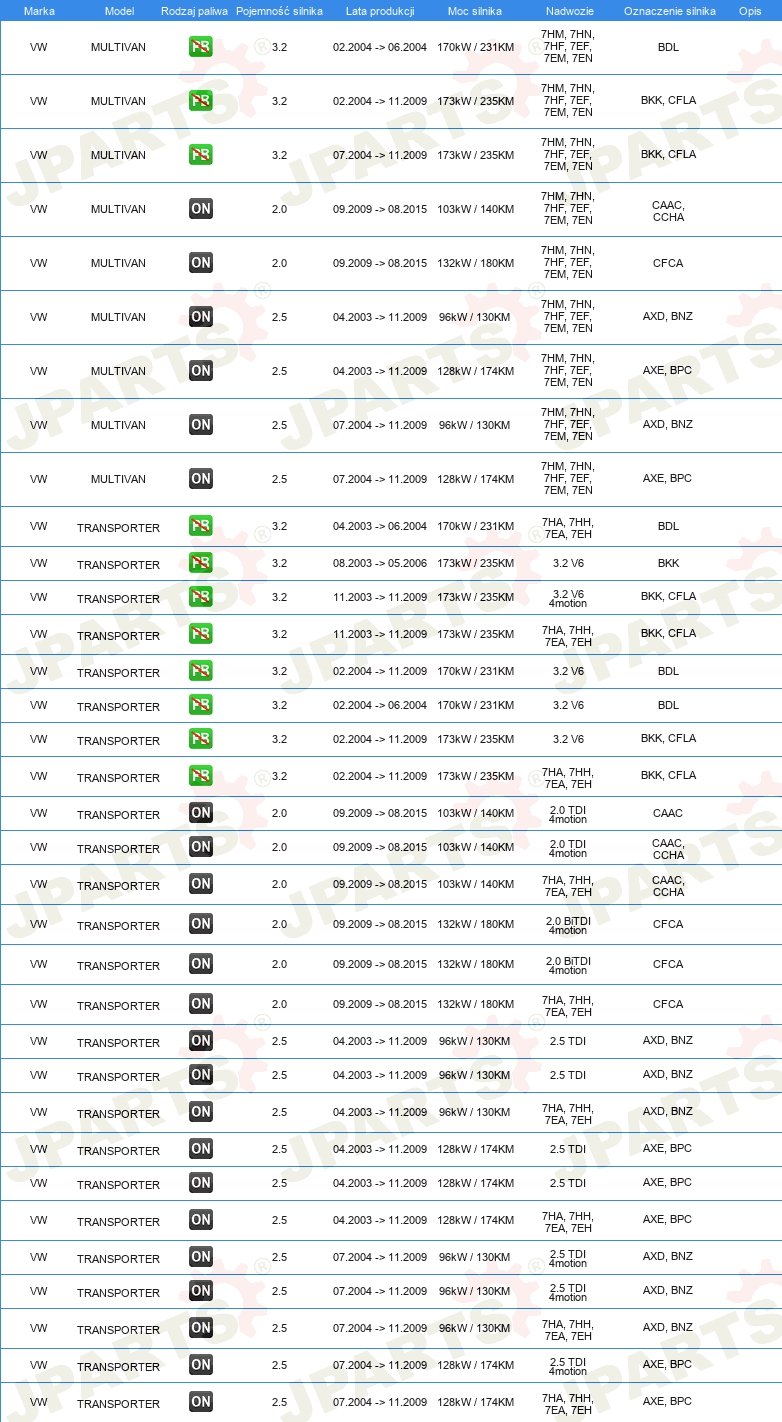Viewport: 782px width, 1422px height.
Task: Click '132kW / 180KM' in the Multivan row
Action: tap(475, 263)
